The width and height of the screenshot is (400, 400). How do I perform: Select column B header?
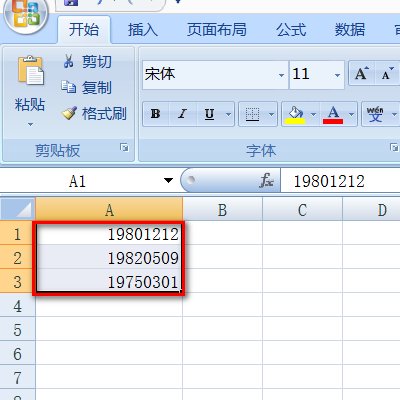pyautogui.click(x=222, y=210)
